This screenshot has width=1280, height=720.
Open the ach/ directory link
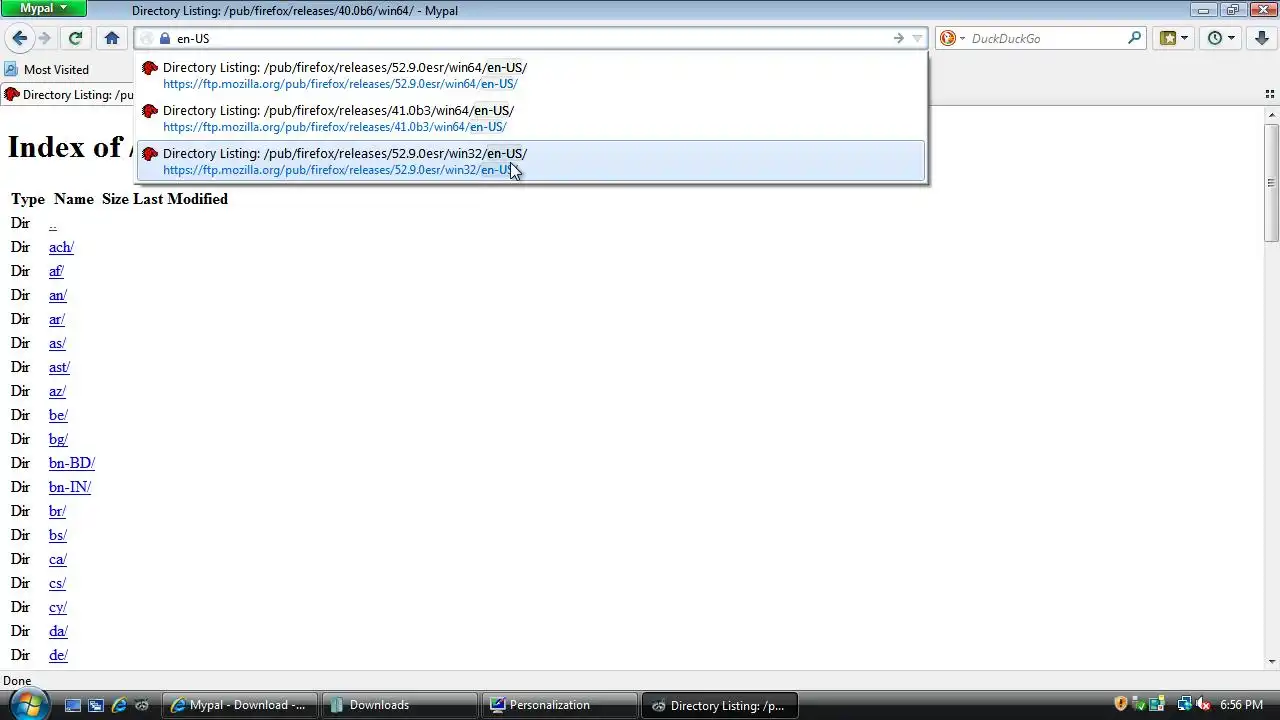coord(61,247)
